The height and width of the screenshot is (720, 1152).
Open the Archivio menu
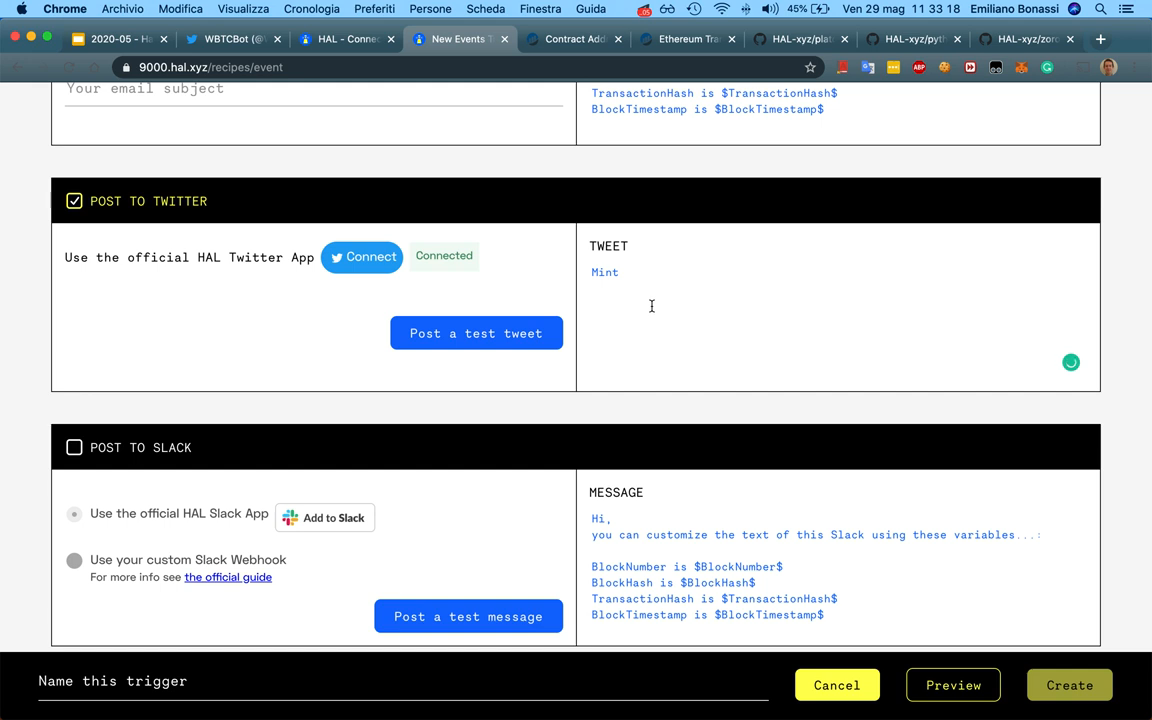[122, 9]
